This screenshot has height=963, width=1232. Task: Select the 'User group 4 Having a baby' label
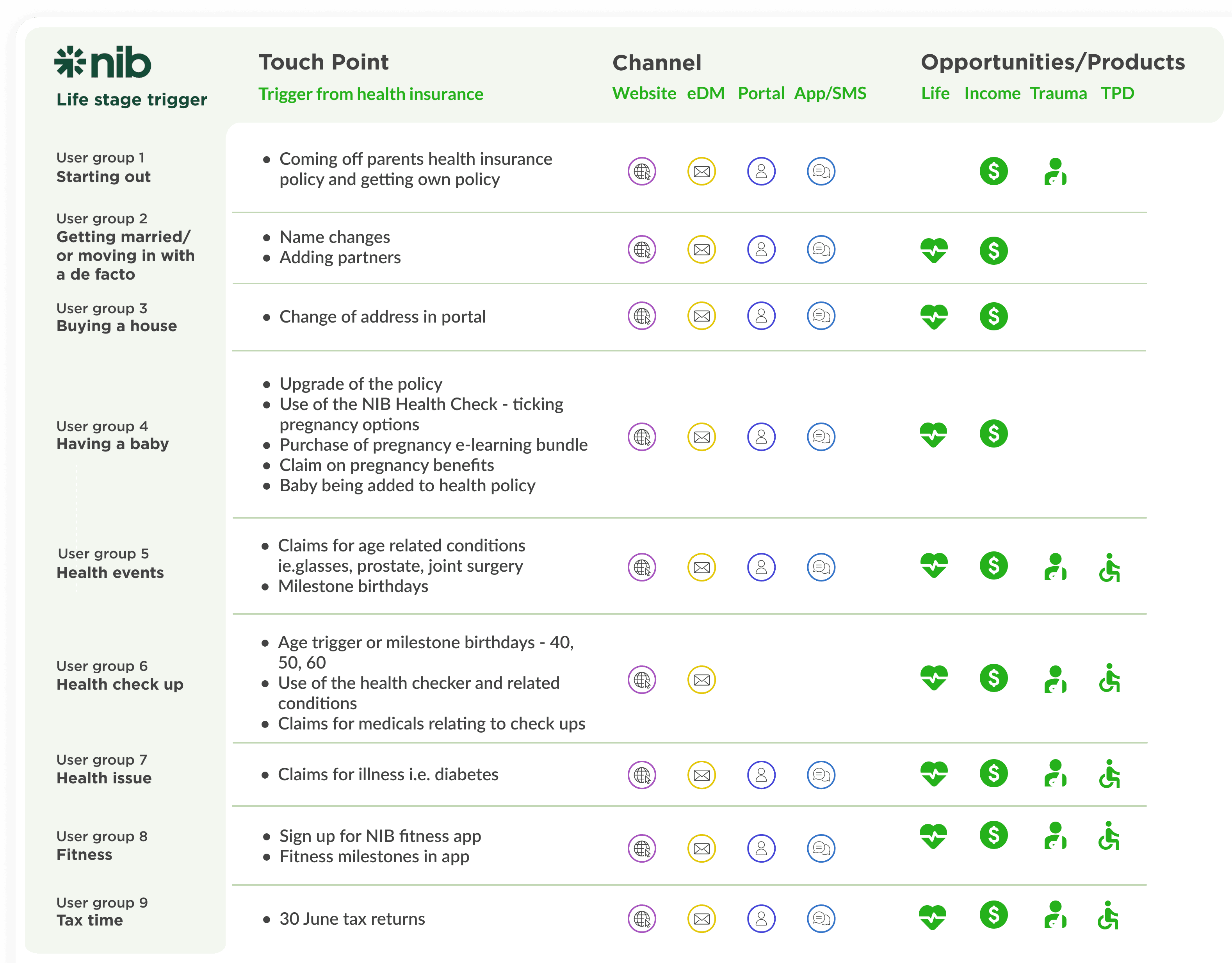112,435
